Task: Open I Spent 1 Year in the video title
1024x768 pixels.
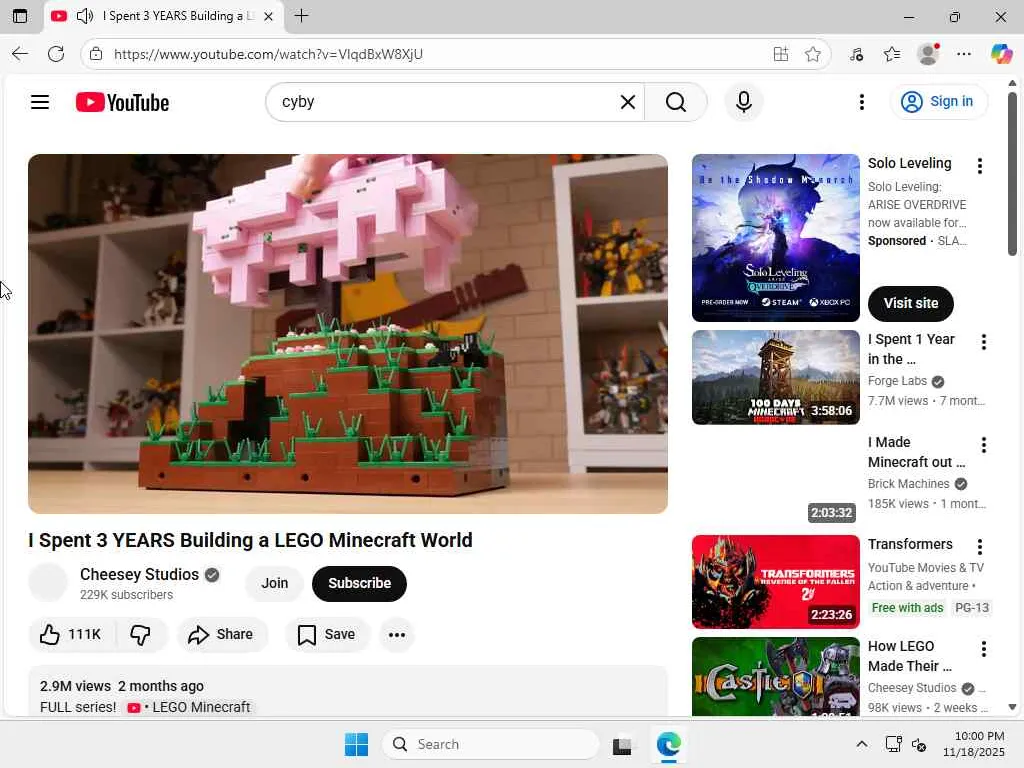Action: tap(911, 349)
